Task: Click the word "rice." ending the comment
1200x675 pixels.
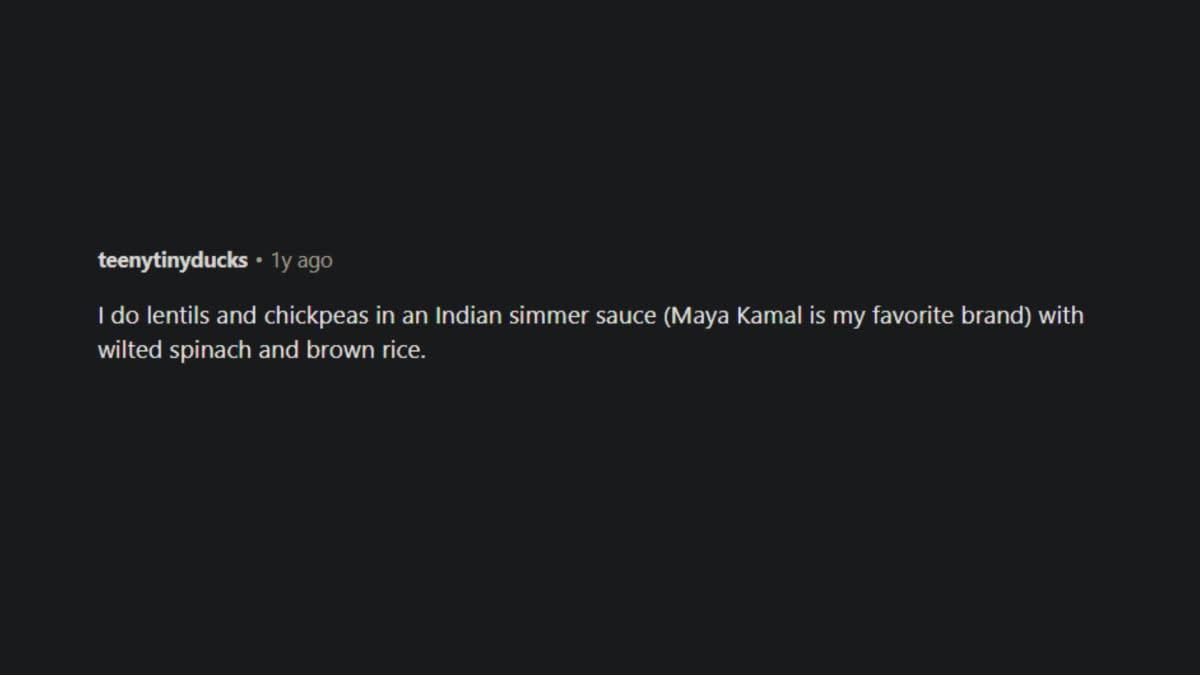Action: click(402, 352)
